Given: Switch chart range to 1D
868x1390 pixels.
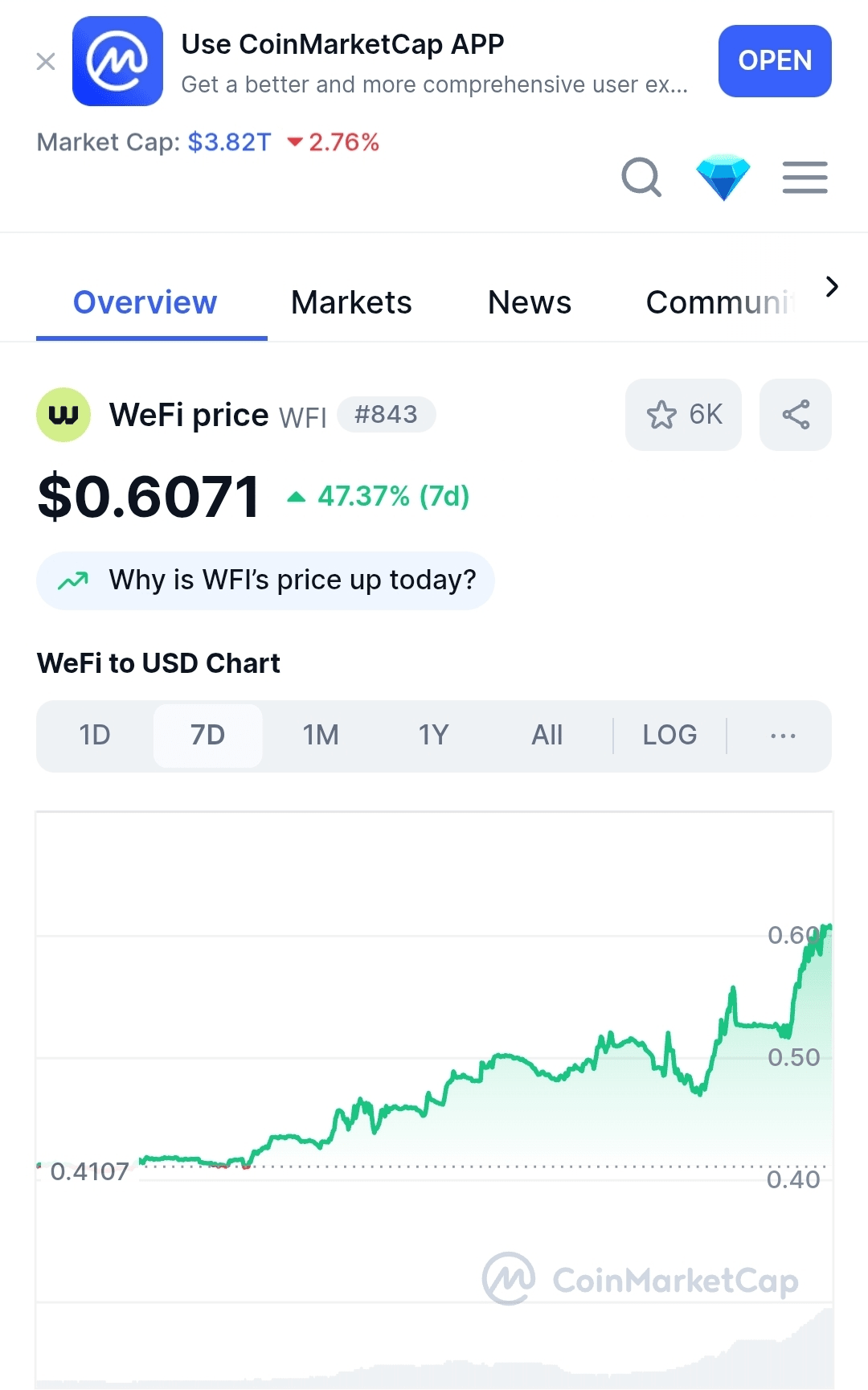Looking at the screenshot, I should 95,736.
